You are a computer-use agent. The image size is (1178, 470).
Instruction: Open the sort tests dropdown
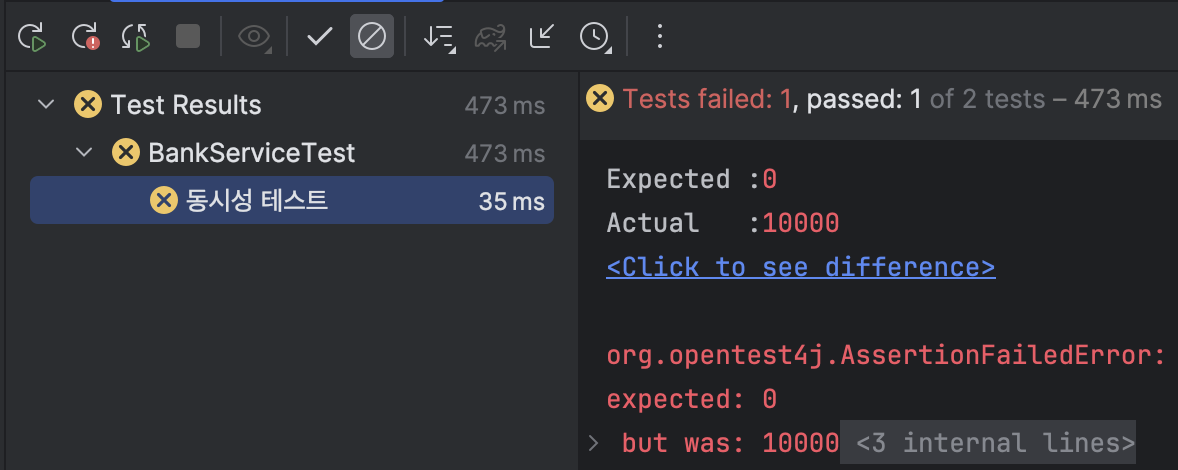[439, 37]
